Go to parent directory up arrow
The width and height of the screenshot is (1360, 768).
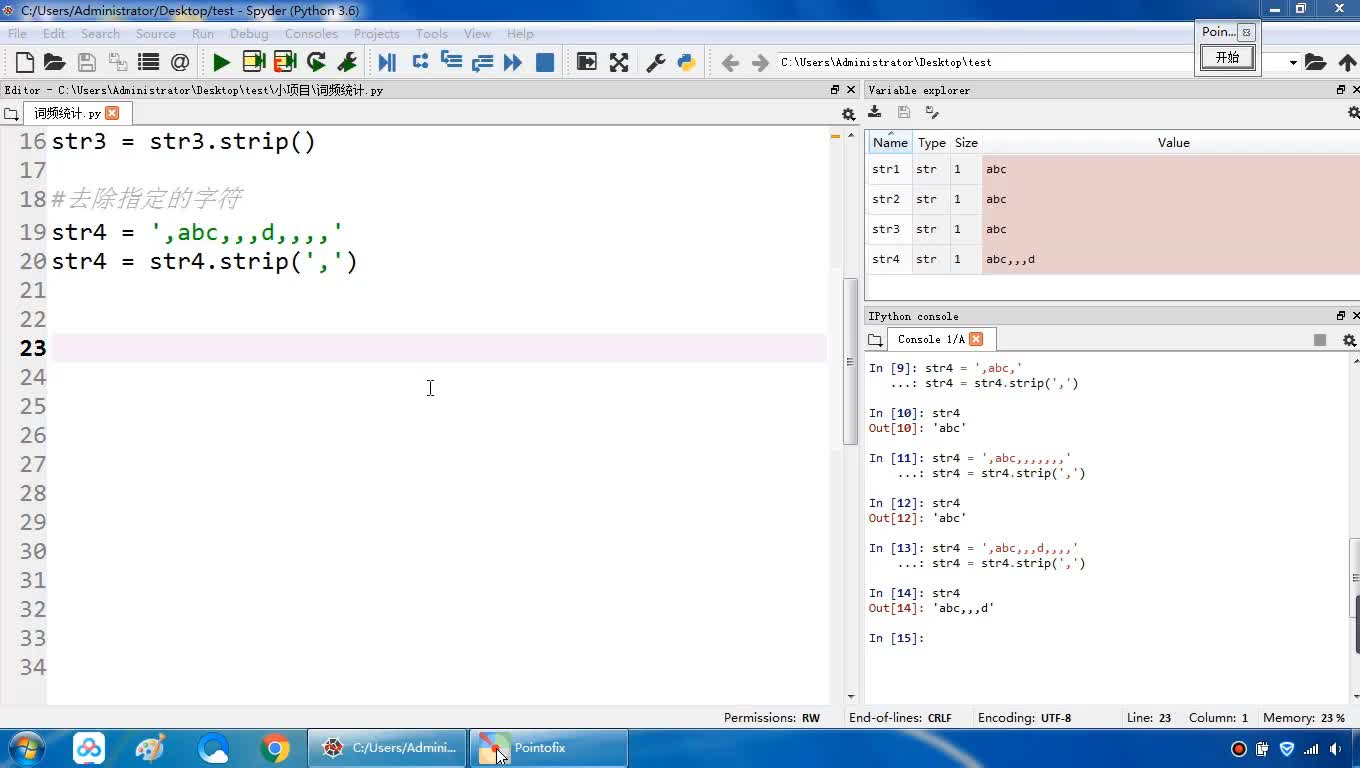[1347, 62]
